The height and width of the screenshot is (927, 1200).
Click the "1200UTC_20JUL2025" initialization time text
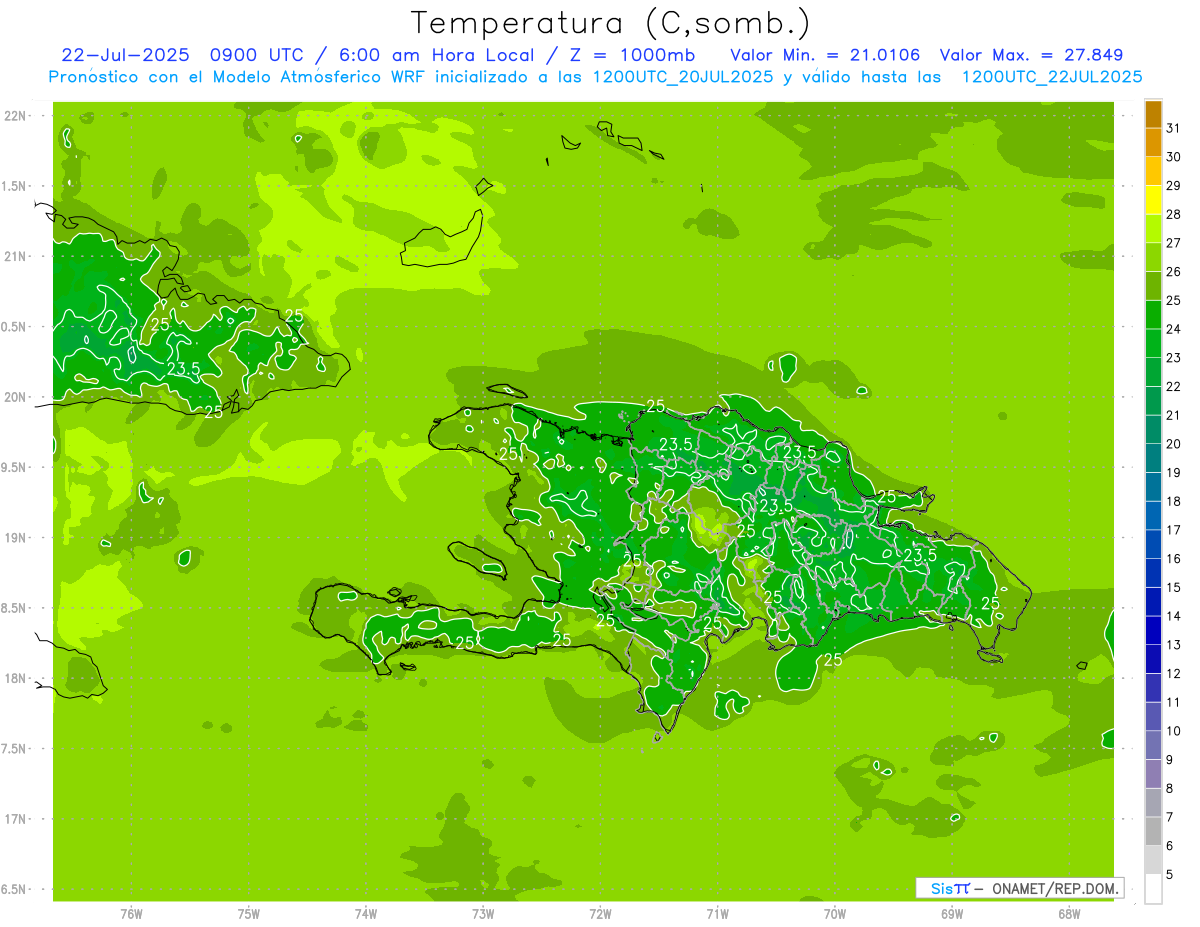pos(683,77)
